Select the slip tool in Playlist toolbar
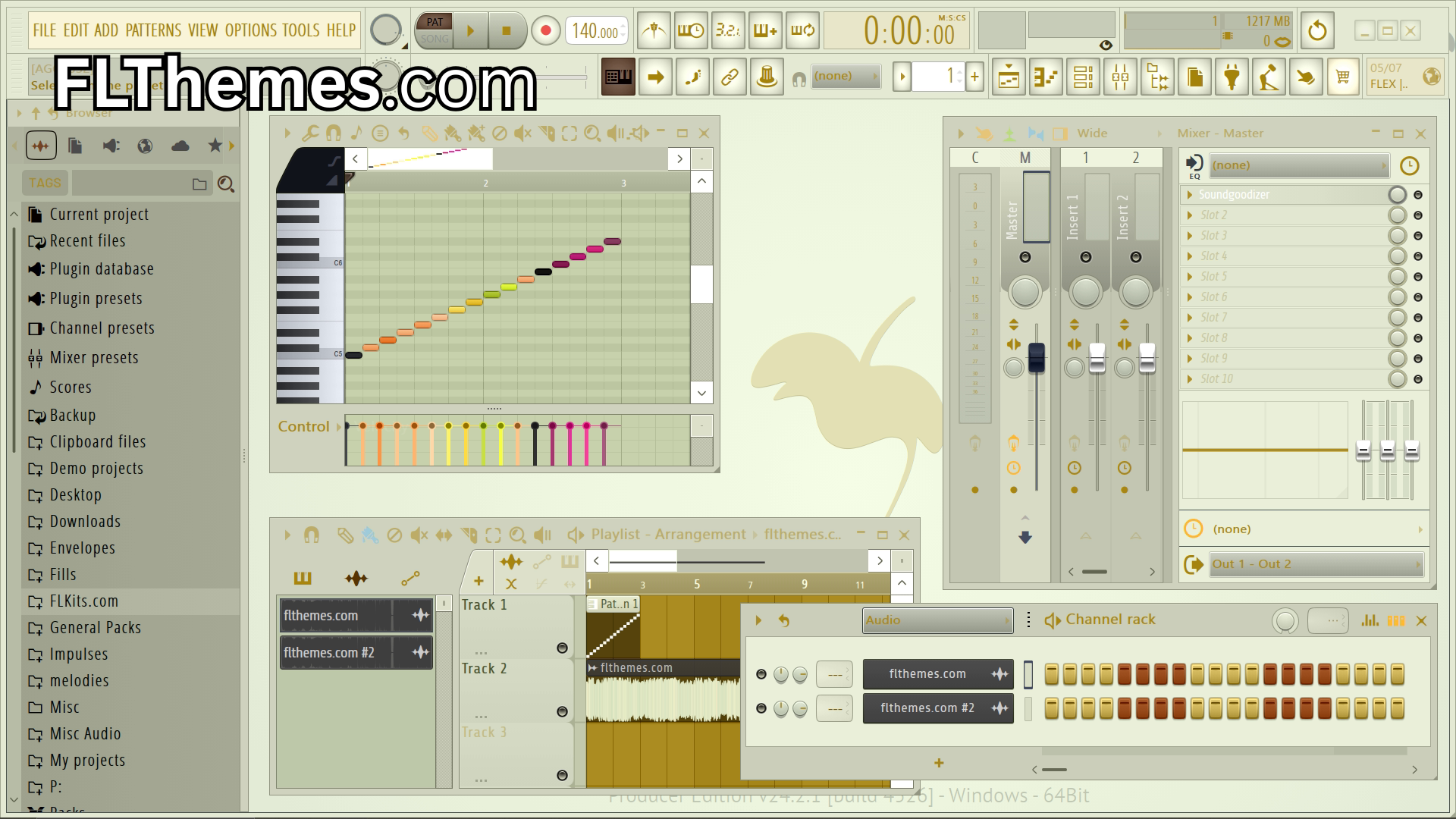 (444, 535)
